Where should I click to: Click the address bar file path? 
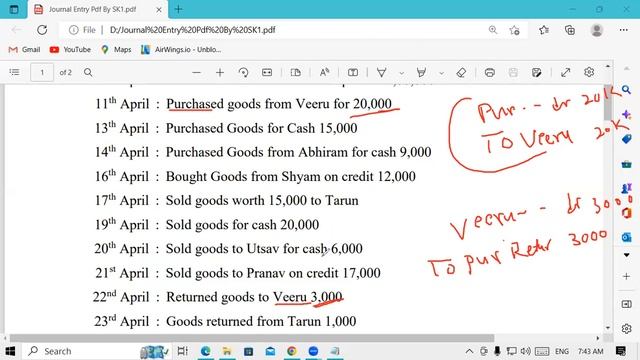coord(193,30)
